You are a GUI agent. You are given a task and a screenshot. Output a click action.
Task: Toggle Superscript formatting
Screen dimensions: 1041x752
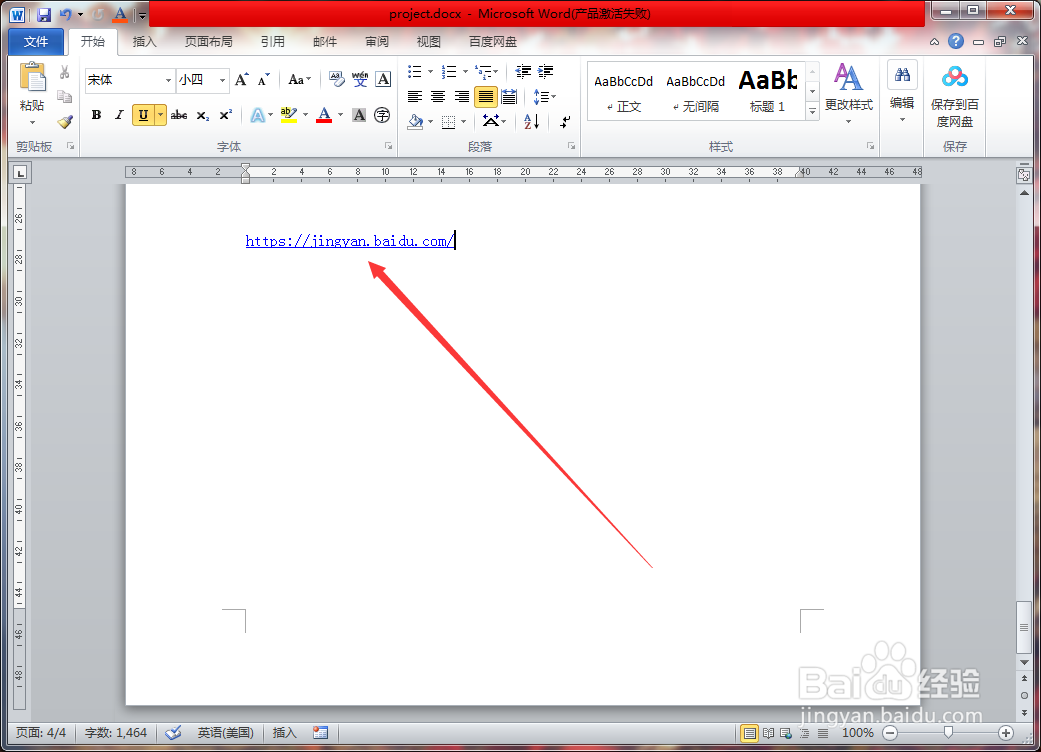pos(226,115)
